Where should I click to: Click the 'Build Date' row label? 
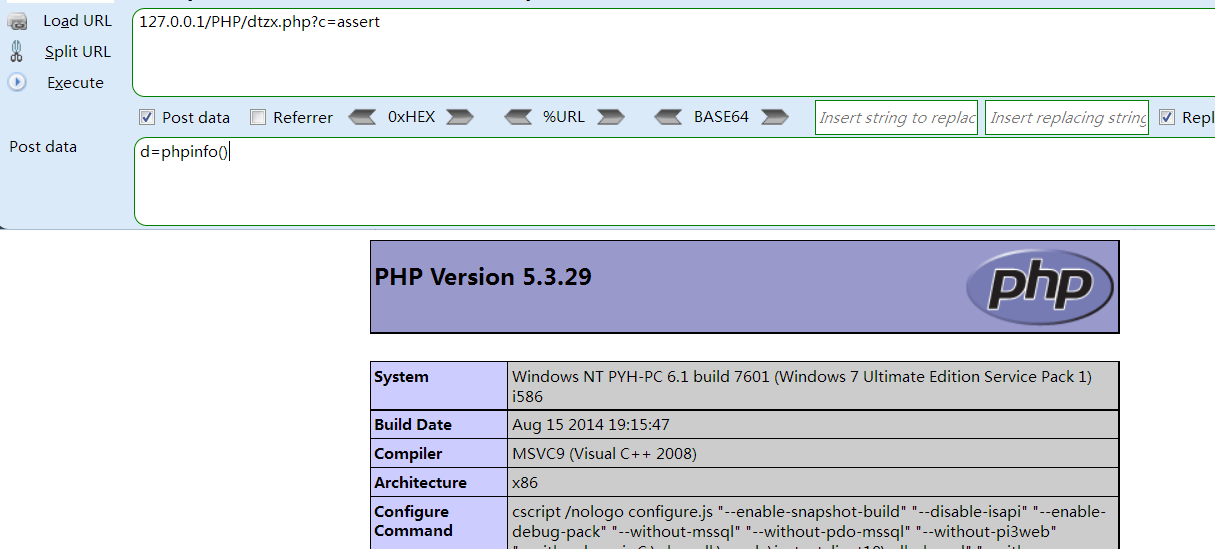coord(413,425)
